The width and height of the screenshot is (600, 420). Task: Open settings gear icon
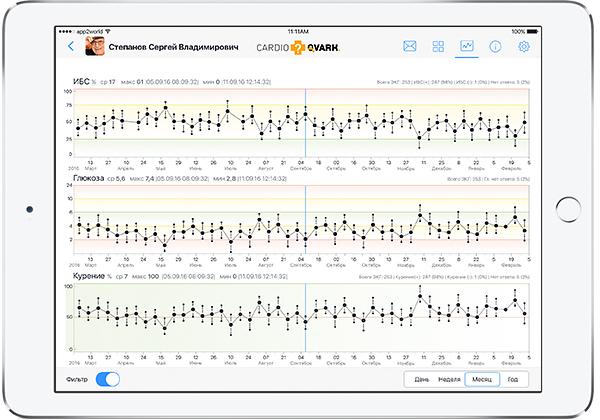pos(524,46)
